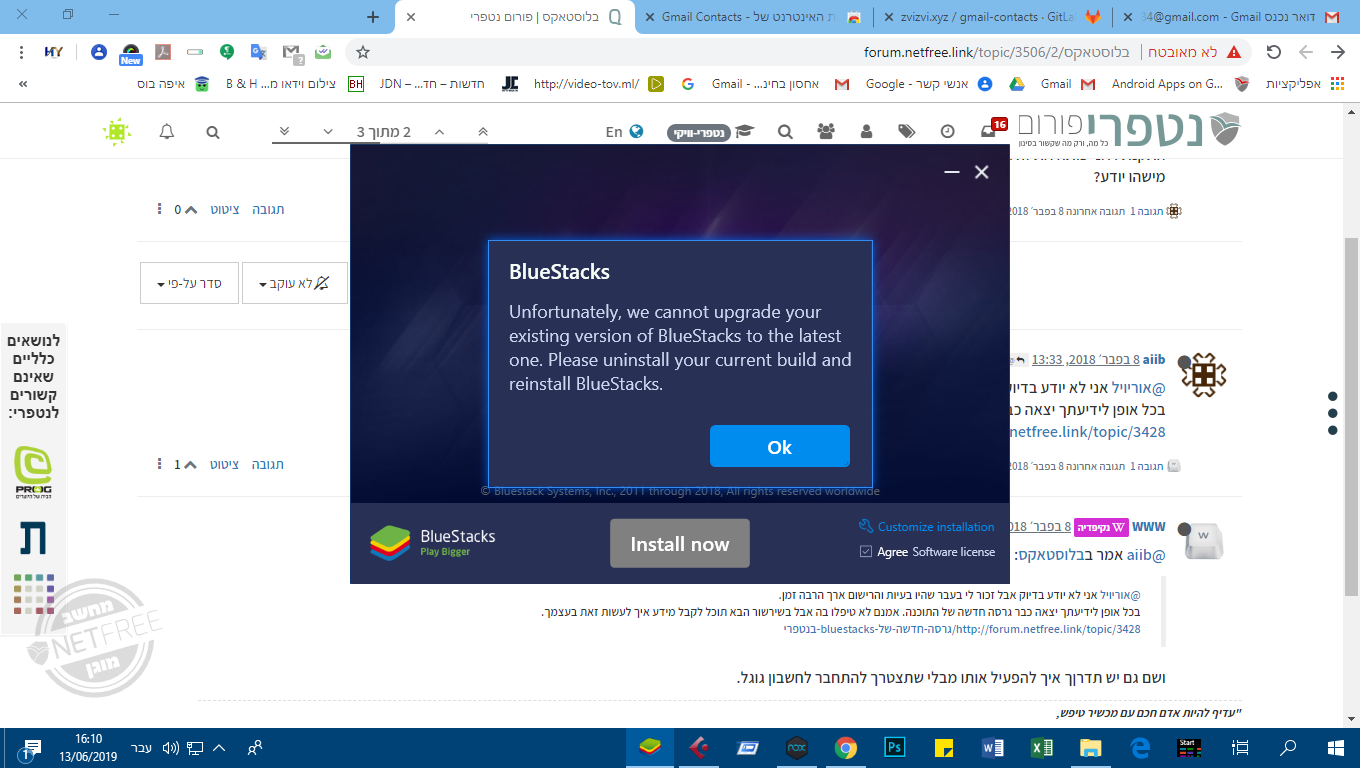Upvote the first post with the arrow

click(191, 210)
